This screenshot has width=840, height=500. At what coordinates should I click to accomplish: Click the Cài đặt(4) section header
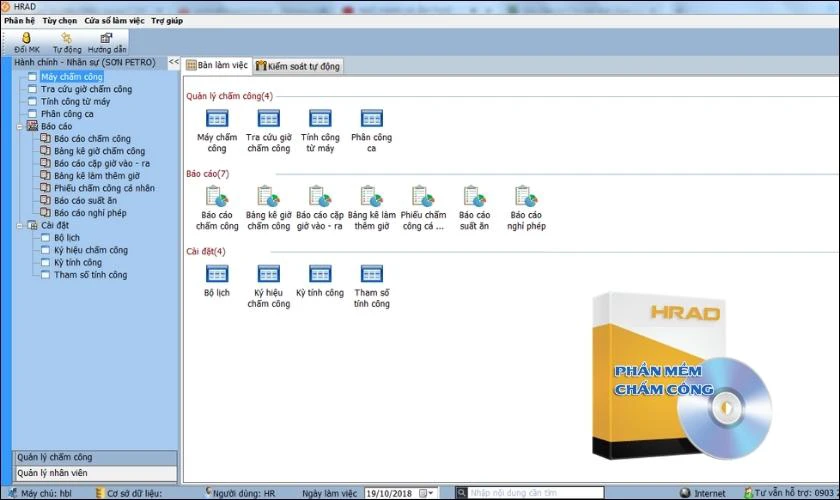tap(206, 251)
